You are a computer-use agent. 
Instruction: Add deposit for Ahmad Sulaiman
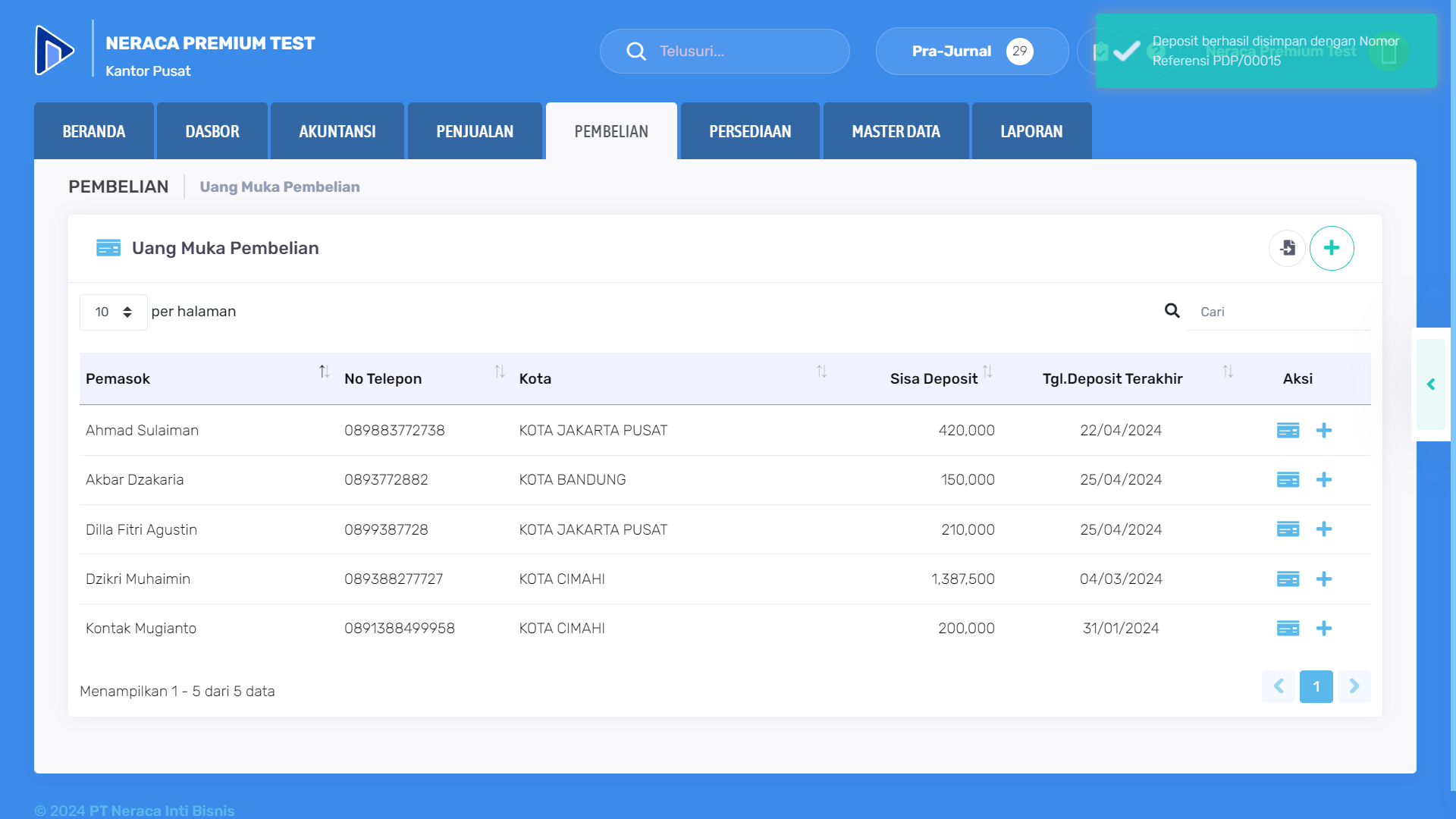[x=1324, y=431]
